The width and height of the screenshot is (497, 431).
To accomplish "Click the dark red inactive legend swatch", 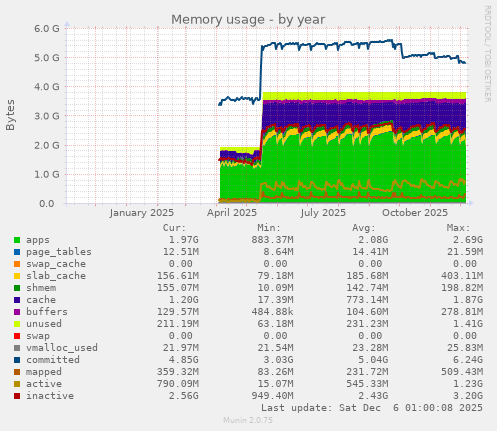I will [x=17, y=396].
